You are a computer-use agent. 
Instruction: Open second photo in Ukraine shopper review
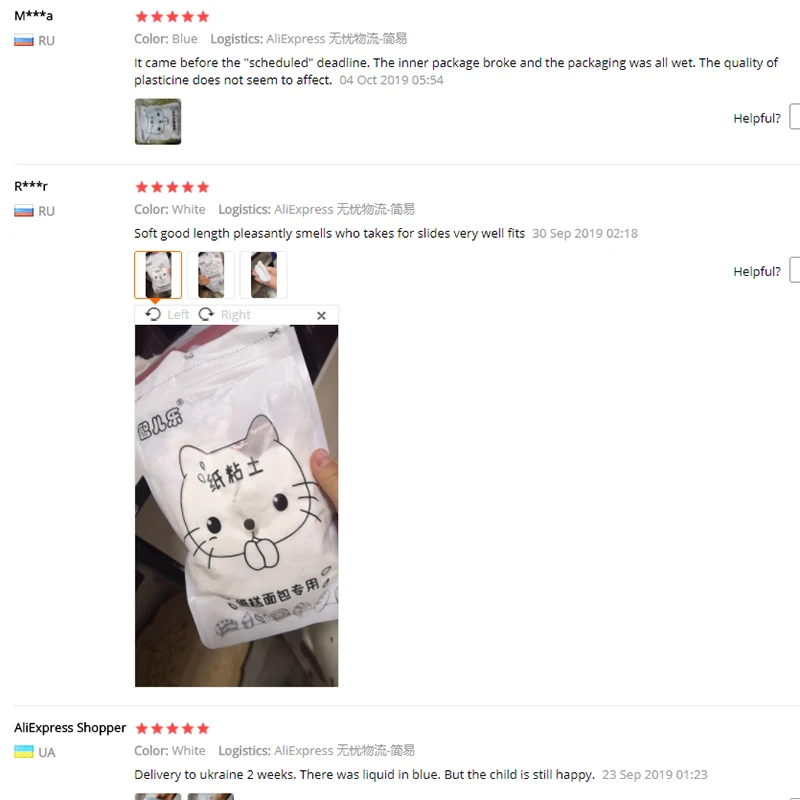pyautogui.click(x=211, y=796)
